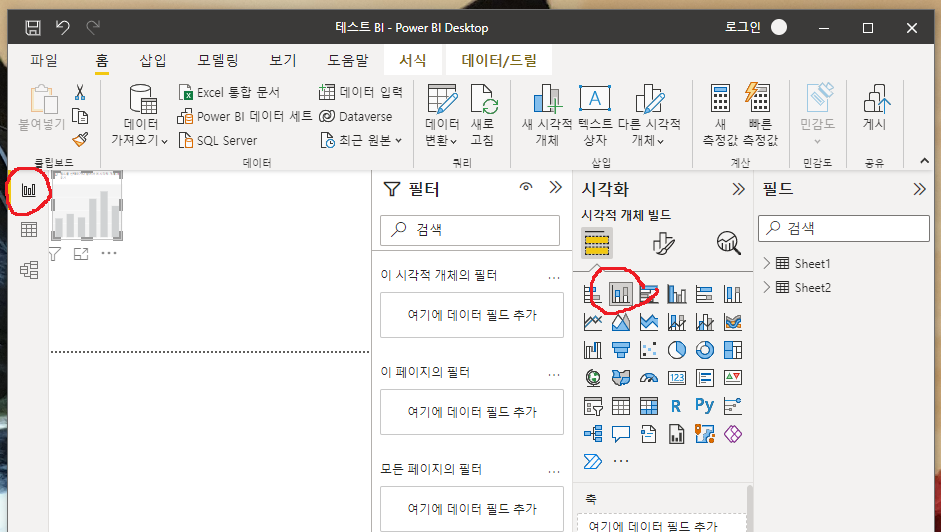Click the Dataverse data source
The height and width of the screenshot is (532, 941).
[x=355, y=116]
